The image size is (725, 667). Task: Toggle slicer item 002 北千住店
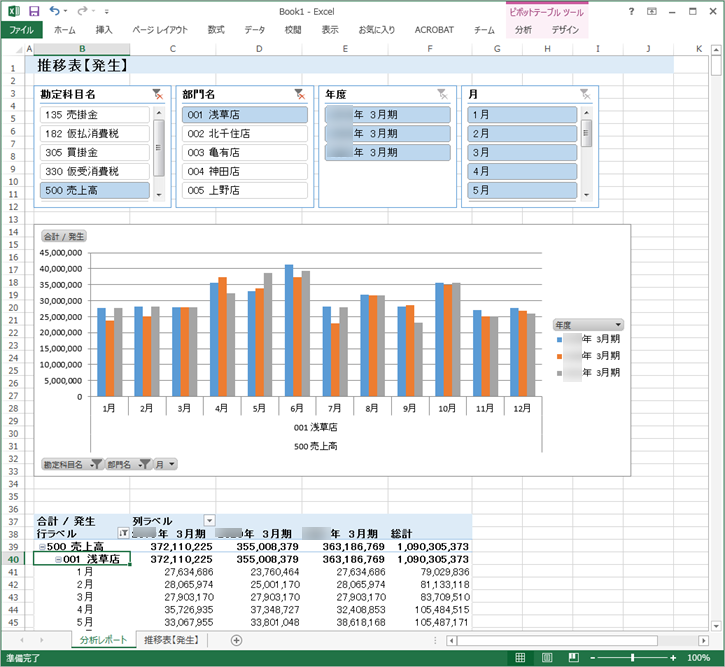(x=245, y=134)
